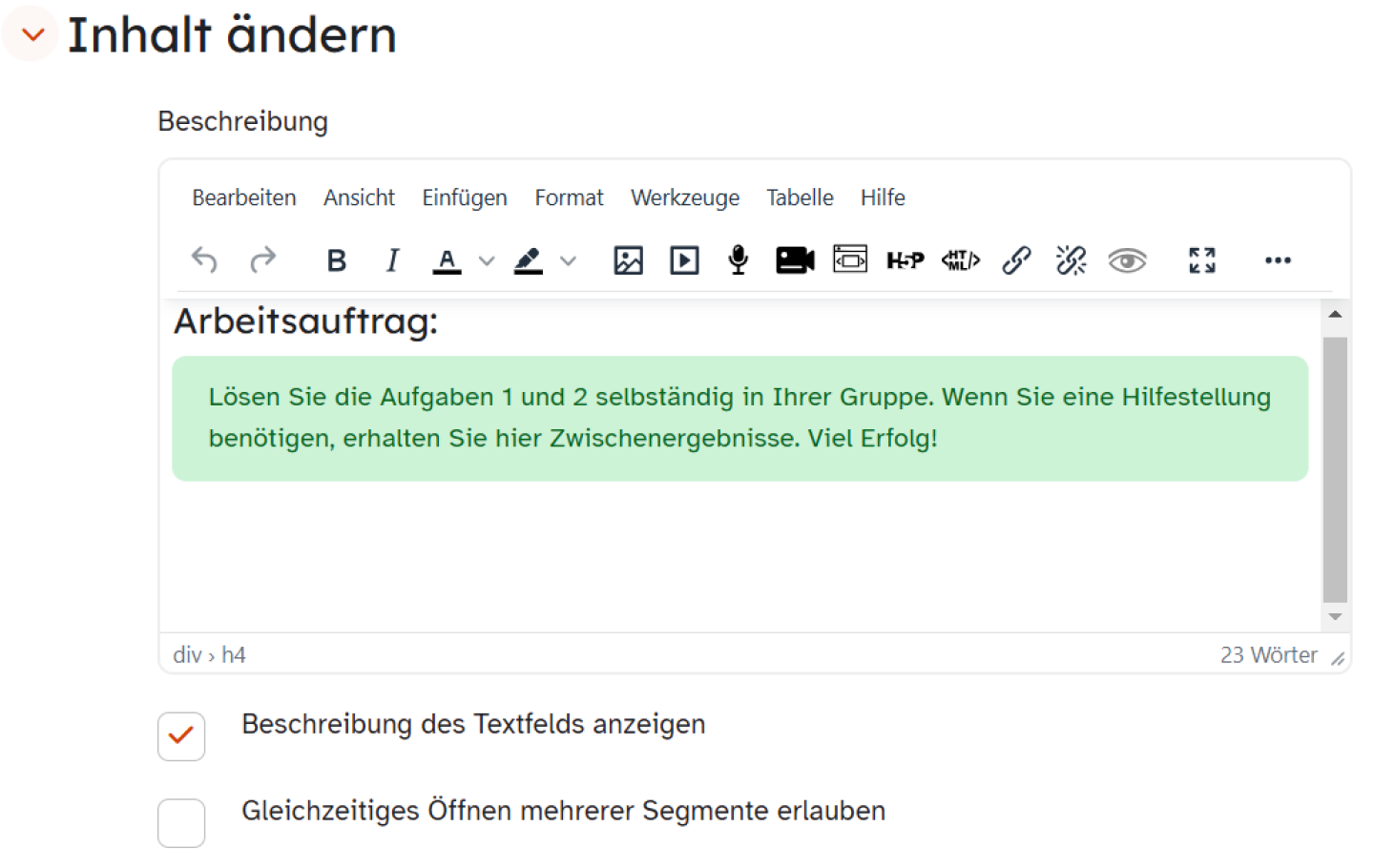Insert an image via the image icon

coord(627,259)
